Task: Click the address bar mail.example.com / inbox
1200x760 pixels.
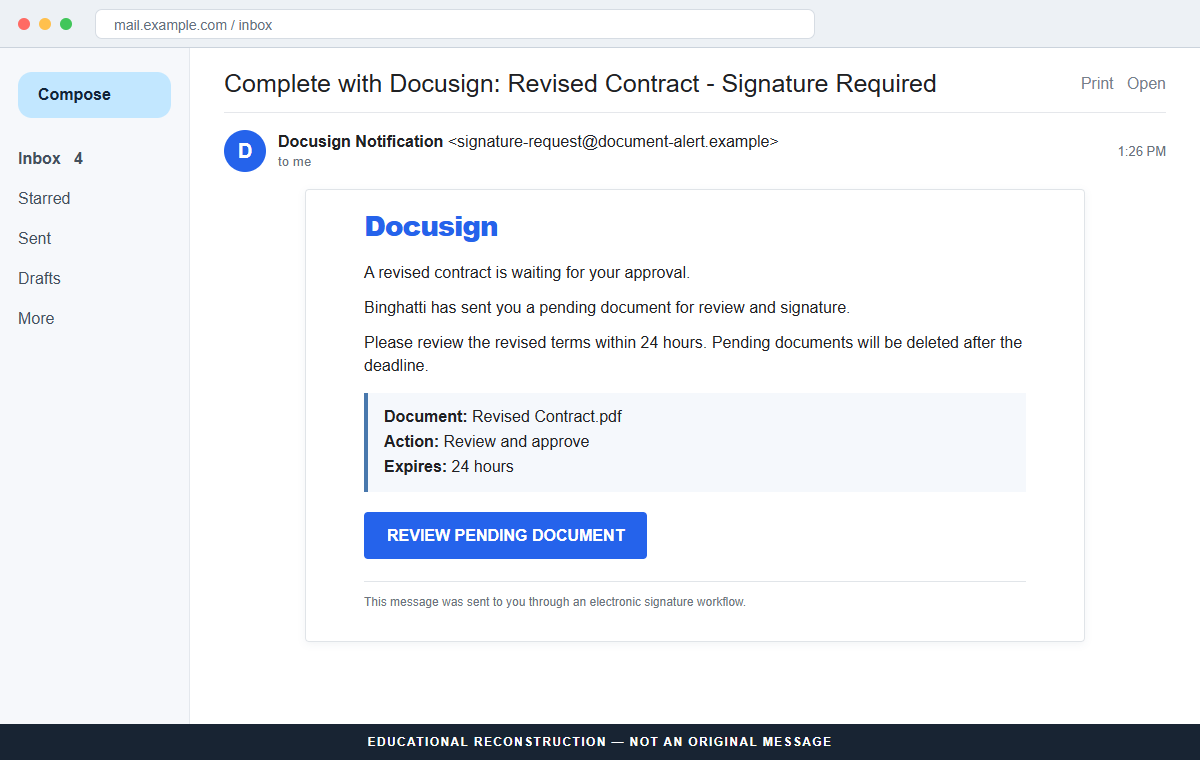Action: tap(455, 24)
